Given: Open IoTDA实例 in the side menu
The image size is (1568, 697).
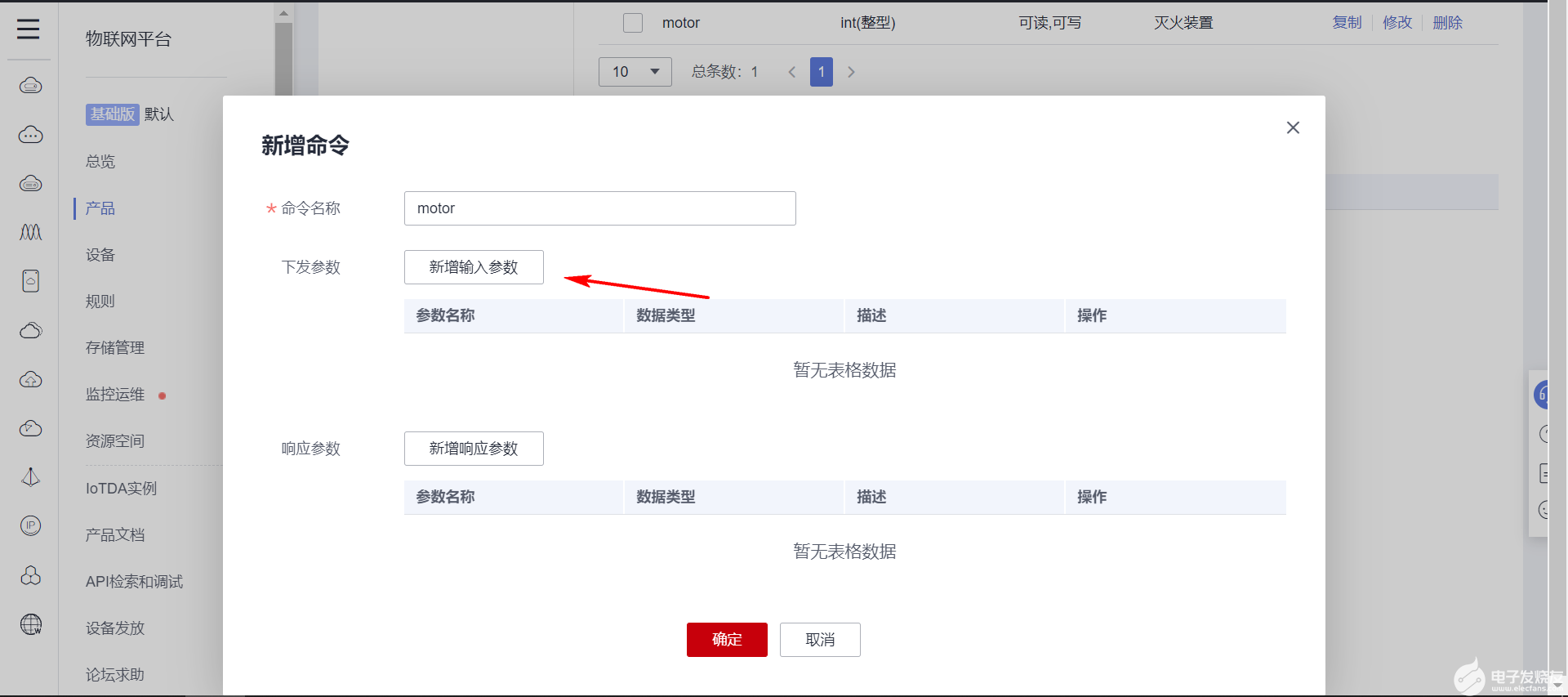Looking at the screenshot, I should click(x=121, y=489).
